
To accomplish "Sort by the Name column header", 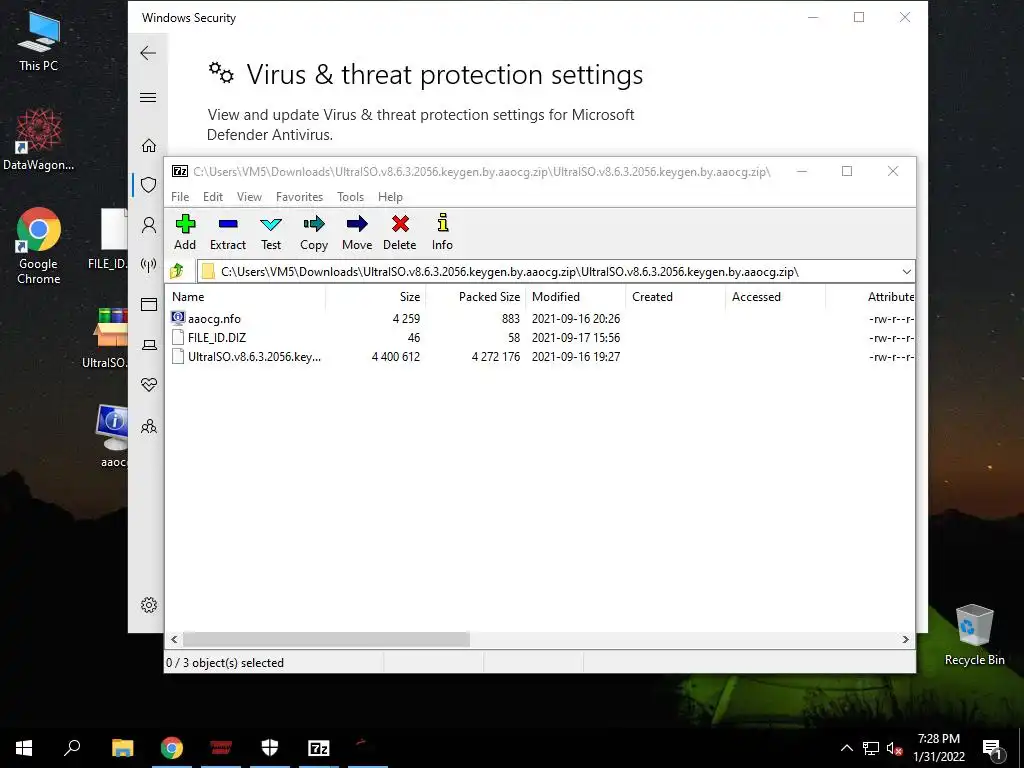I will click(x=246, y=296).
